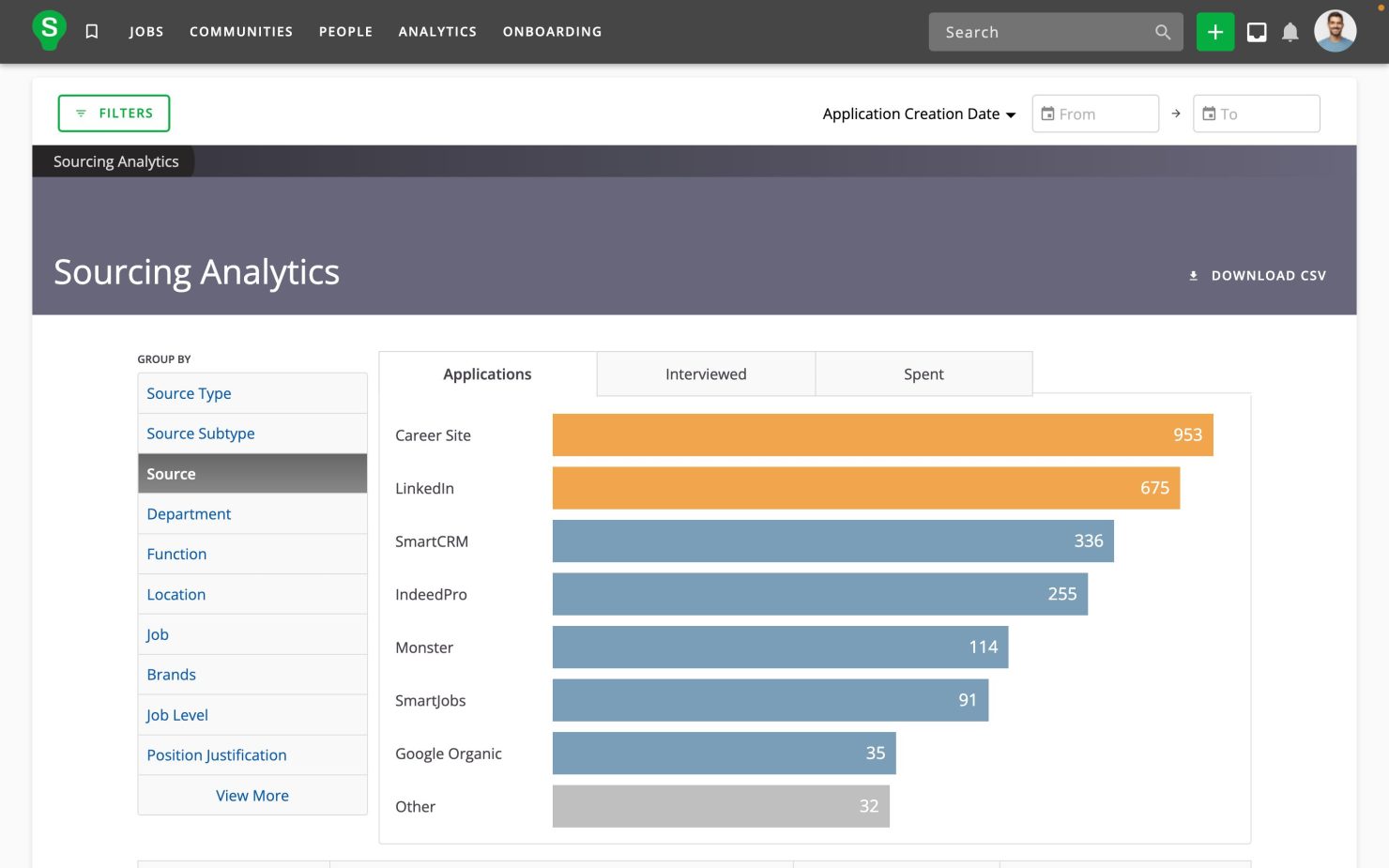Click the Filters button
The image size is (1389, 868).
pos(114,113)
